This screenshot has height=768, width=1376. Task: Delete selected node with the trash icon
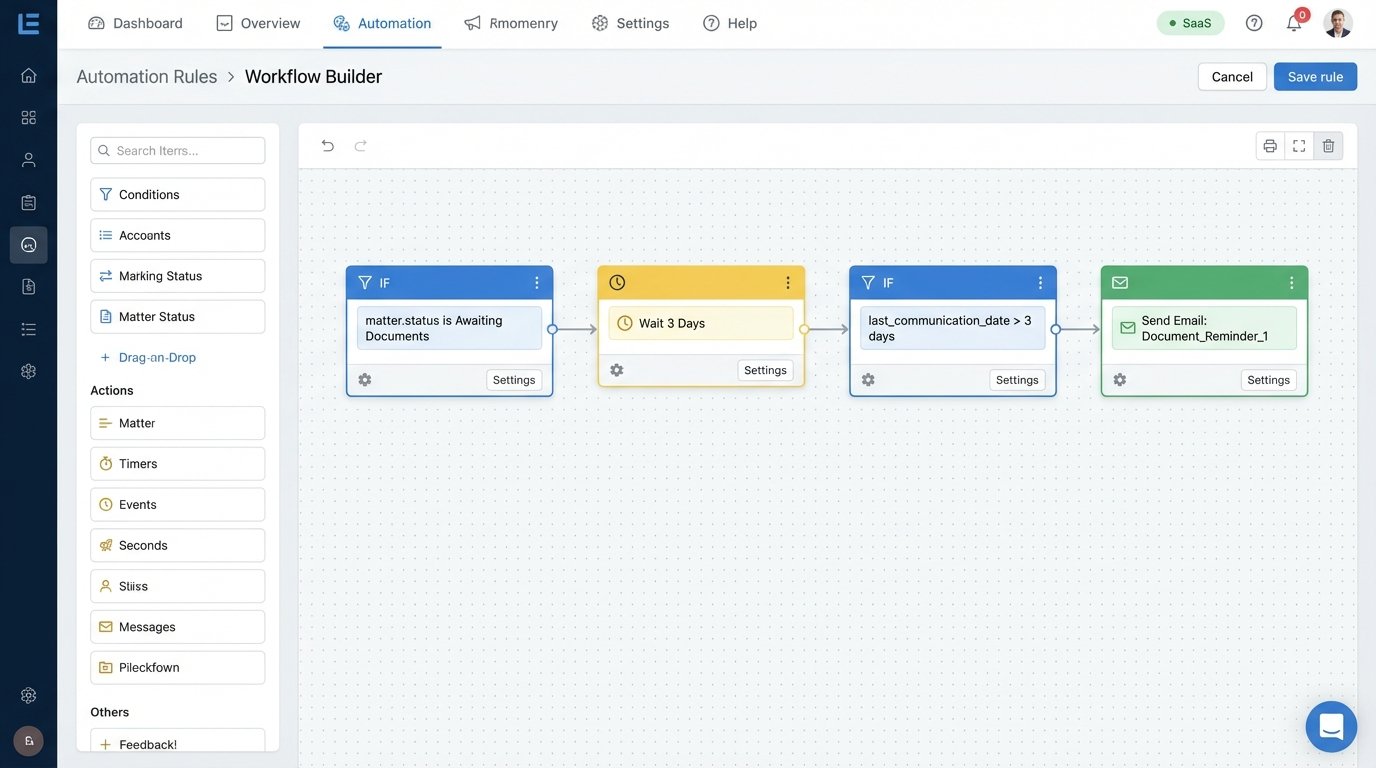click(1327, 144)
